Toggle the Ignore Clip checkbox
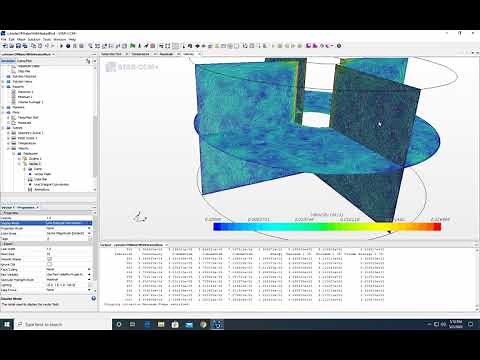The width and height of the screenshot is (480, 360). [49, 264]
